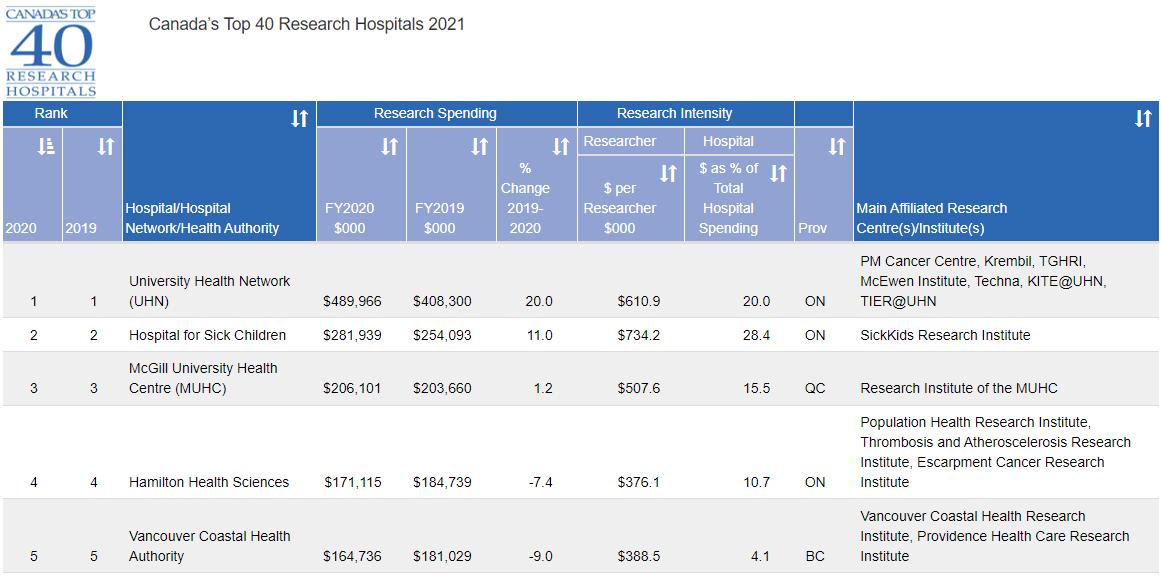The height and width of the screenshot is (576, 1161).
Task: Click the 10.7 hospital spending percentage
Action: tap(757, 483)
